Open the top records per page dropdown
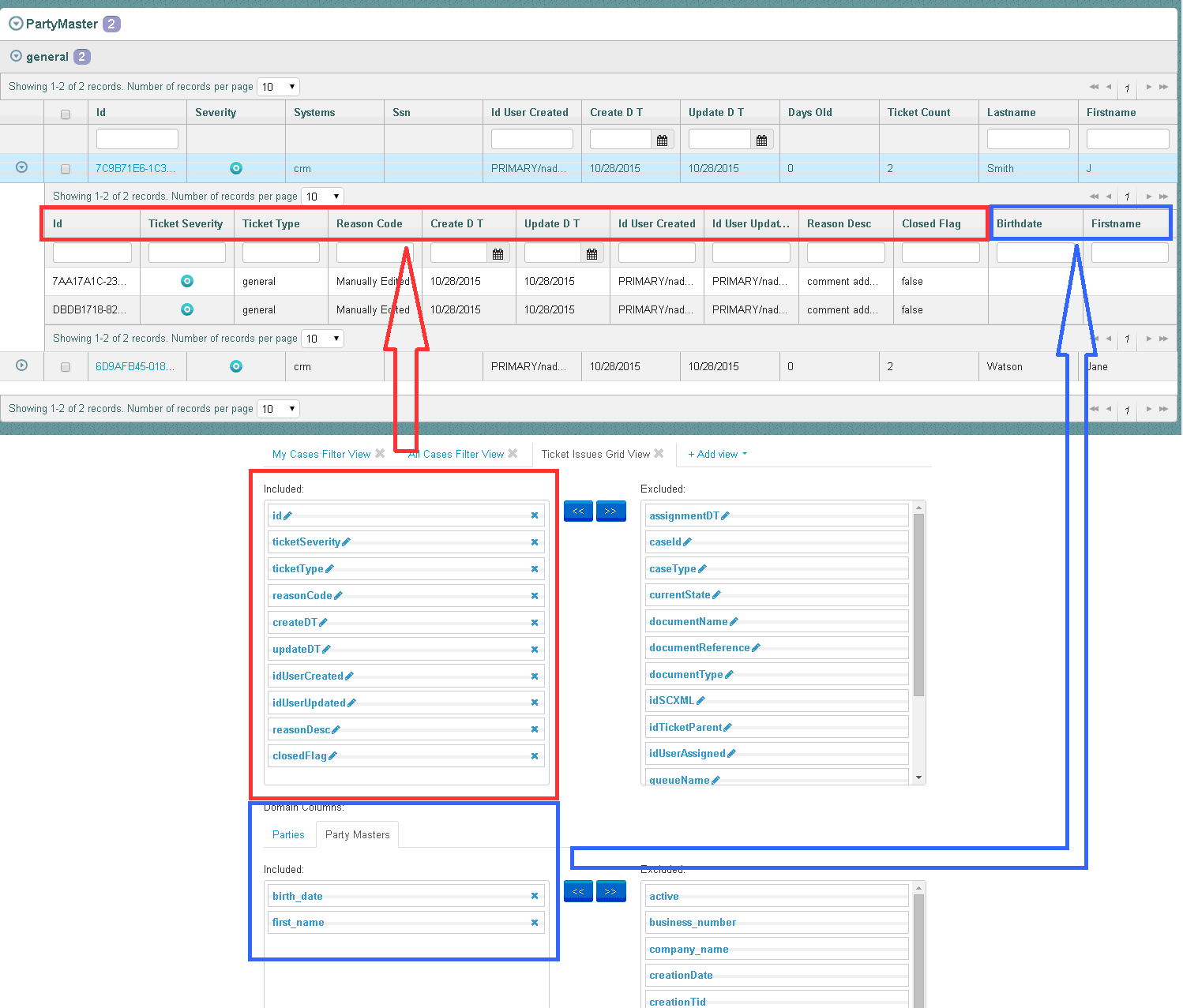 coord(279,87)
